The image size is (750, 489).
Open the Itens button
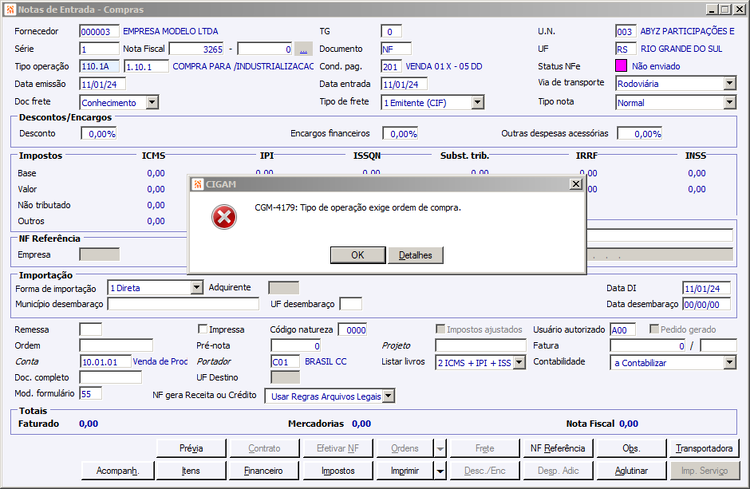(190, 471)
